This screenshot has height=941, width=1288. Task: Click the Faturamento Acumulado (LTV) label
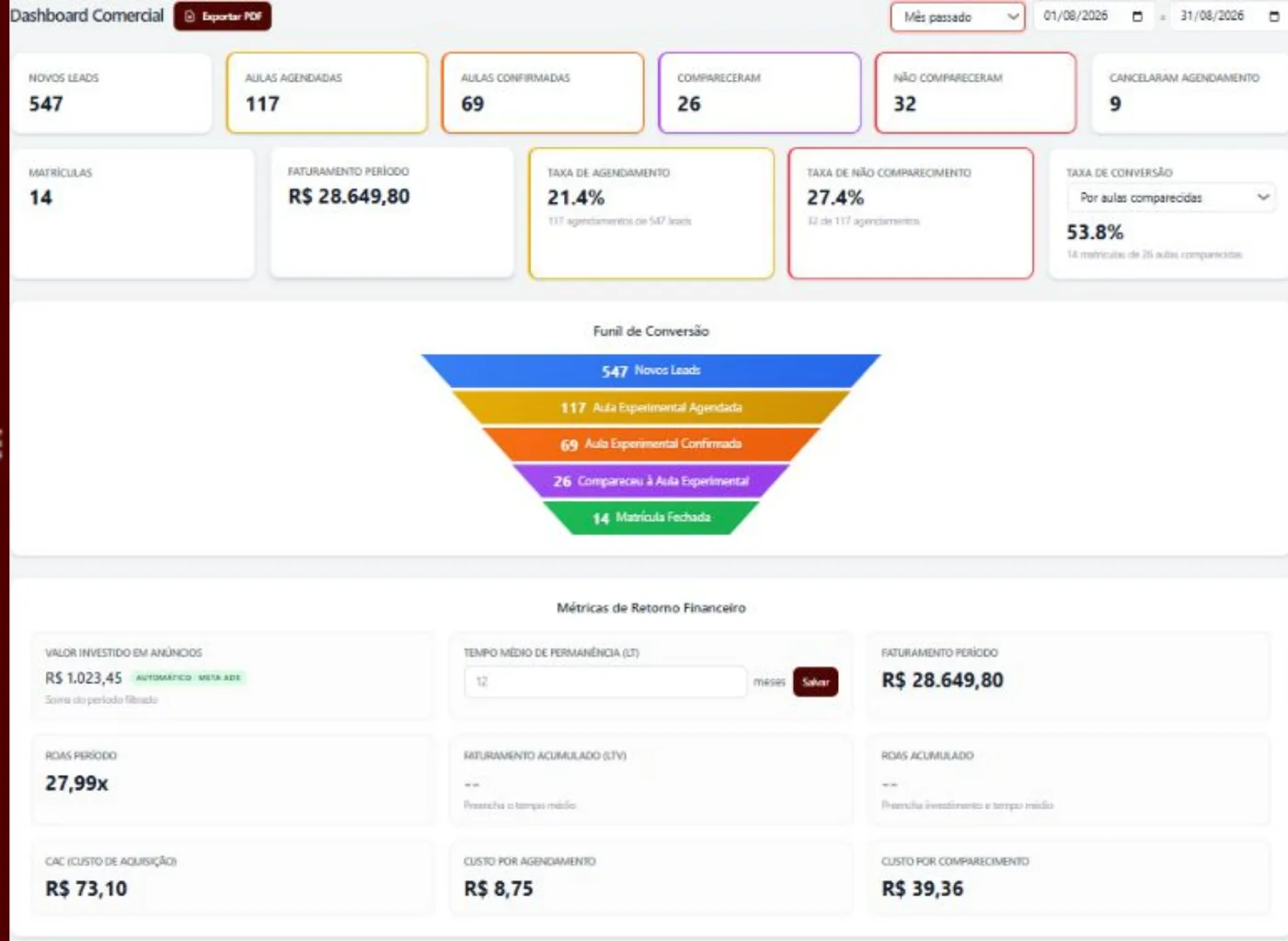[x=545, y=756]
